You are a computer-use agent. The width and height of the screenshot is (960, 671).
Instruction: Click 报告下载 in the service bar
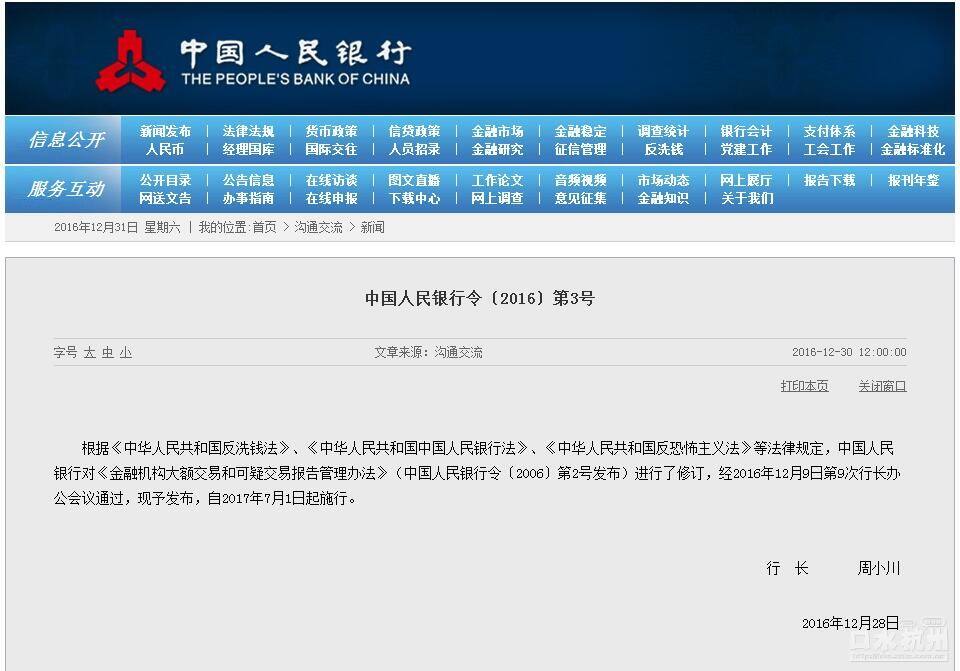tap(830, 181)
